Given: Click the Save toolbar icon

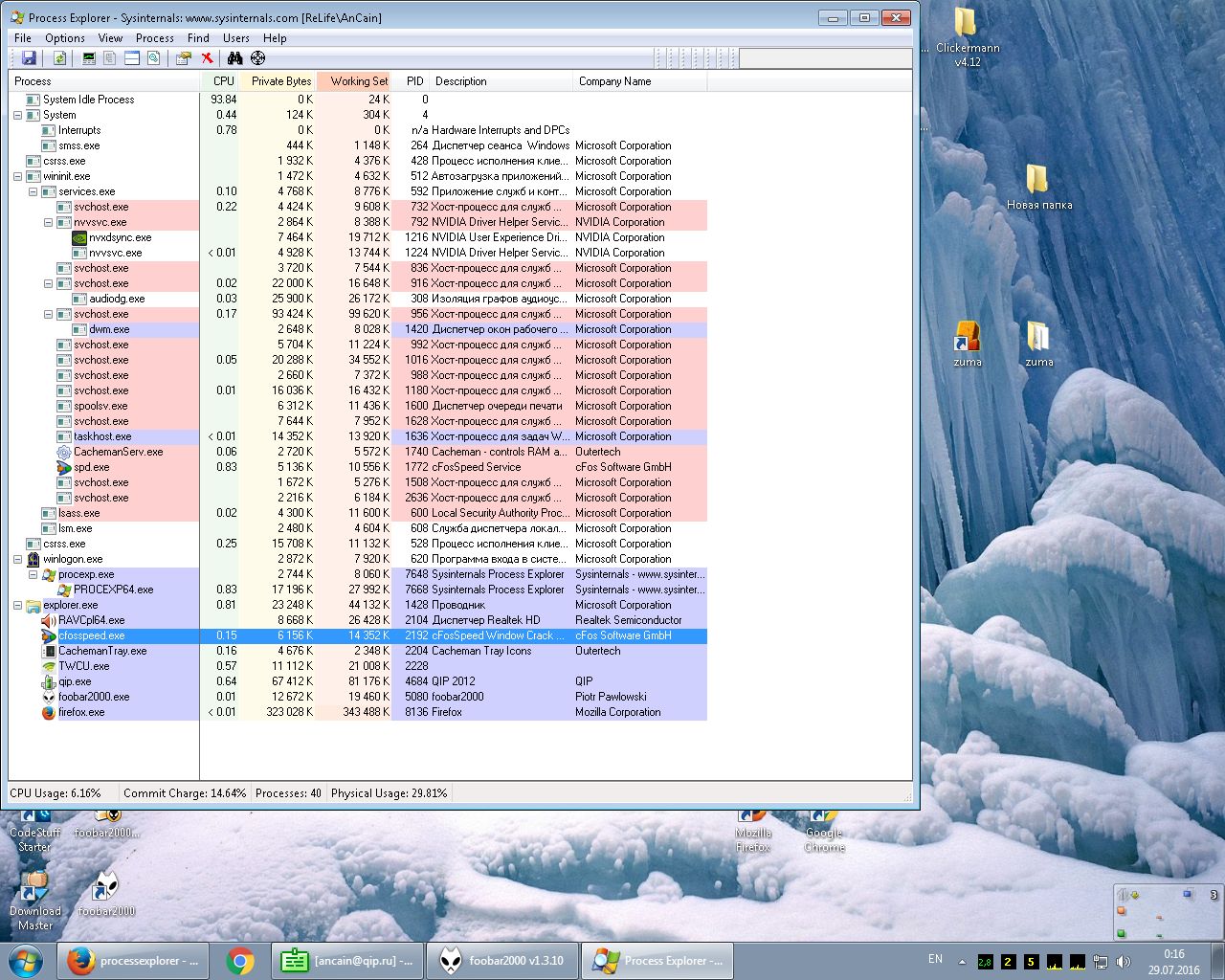Looking at the screenshot, I should click(28, 58).
